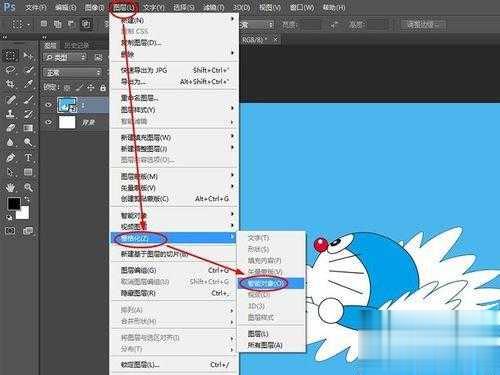The image size is (500, 375).
Task: Select the Gradient tool
Action: 28,128
